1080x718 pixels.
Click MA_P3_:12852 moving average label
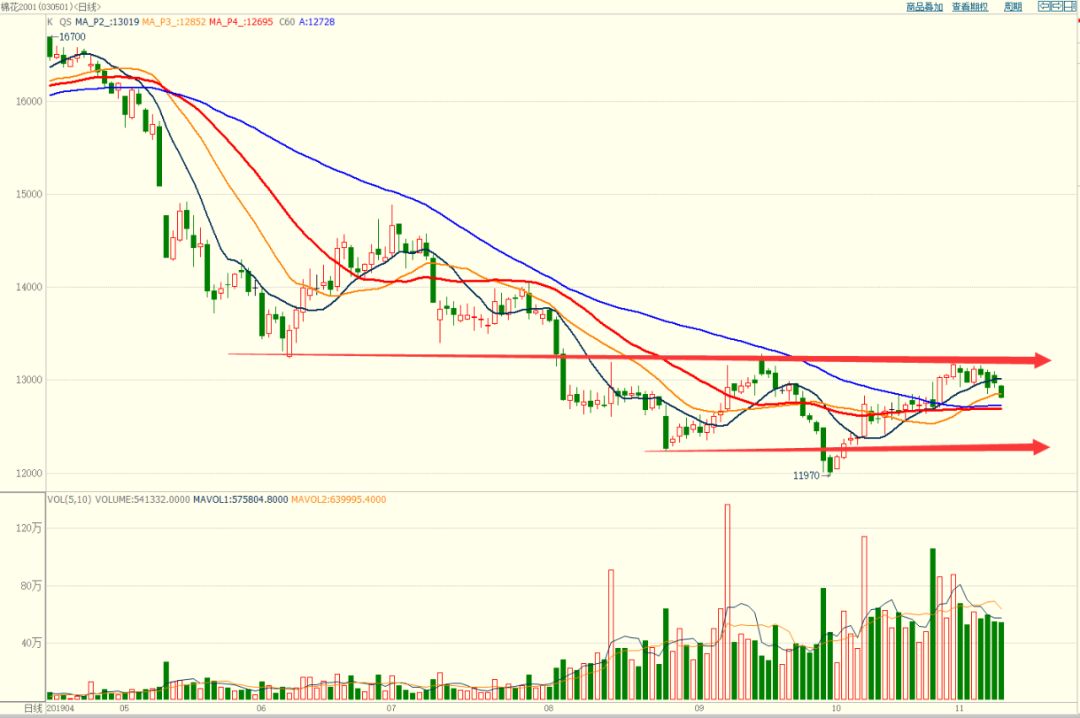174,22
